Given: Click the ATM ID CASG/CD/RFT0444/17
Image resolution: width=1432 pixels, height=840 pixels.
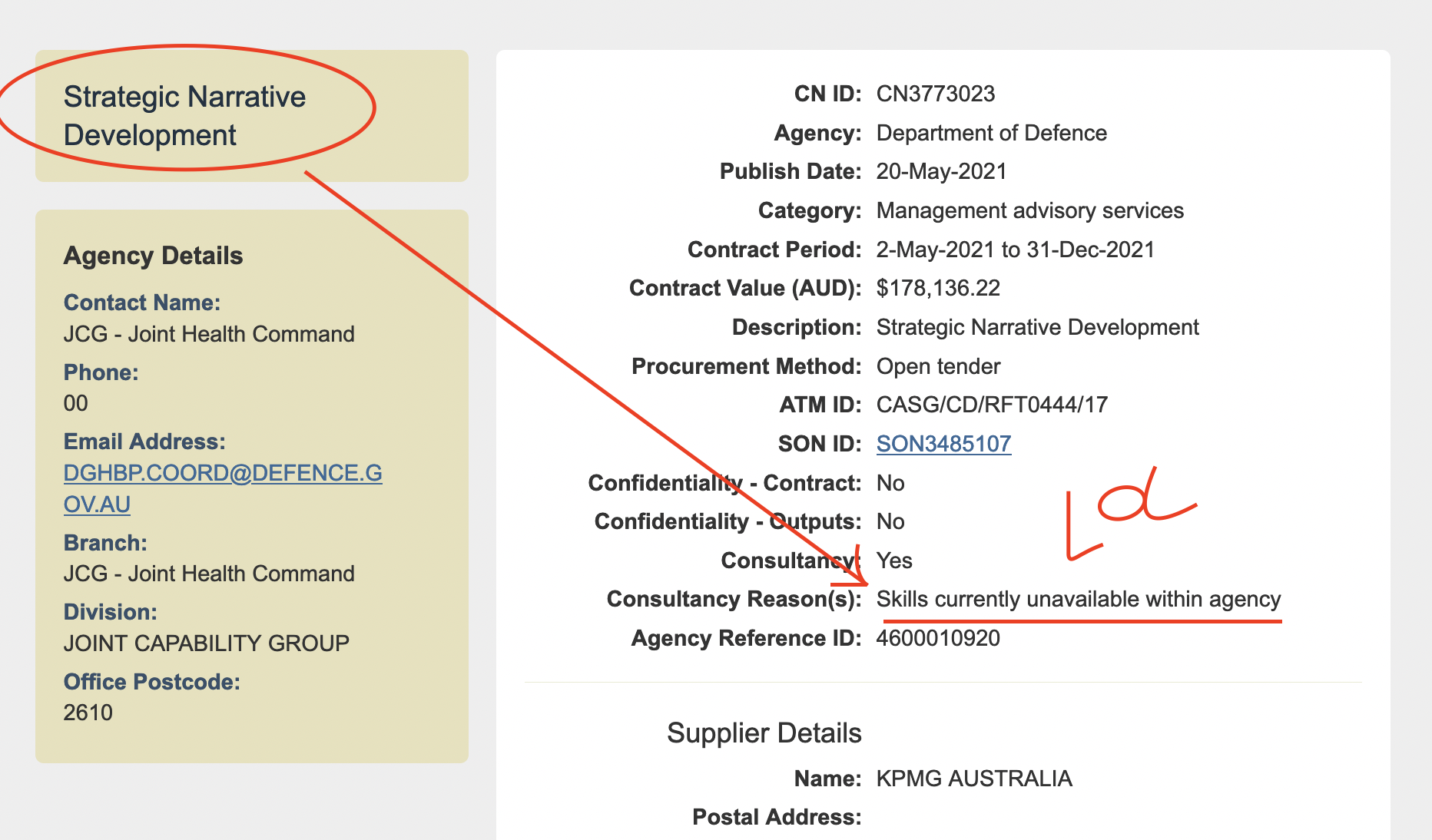Looking at the screenshot, I should (x=992, y=405).
